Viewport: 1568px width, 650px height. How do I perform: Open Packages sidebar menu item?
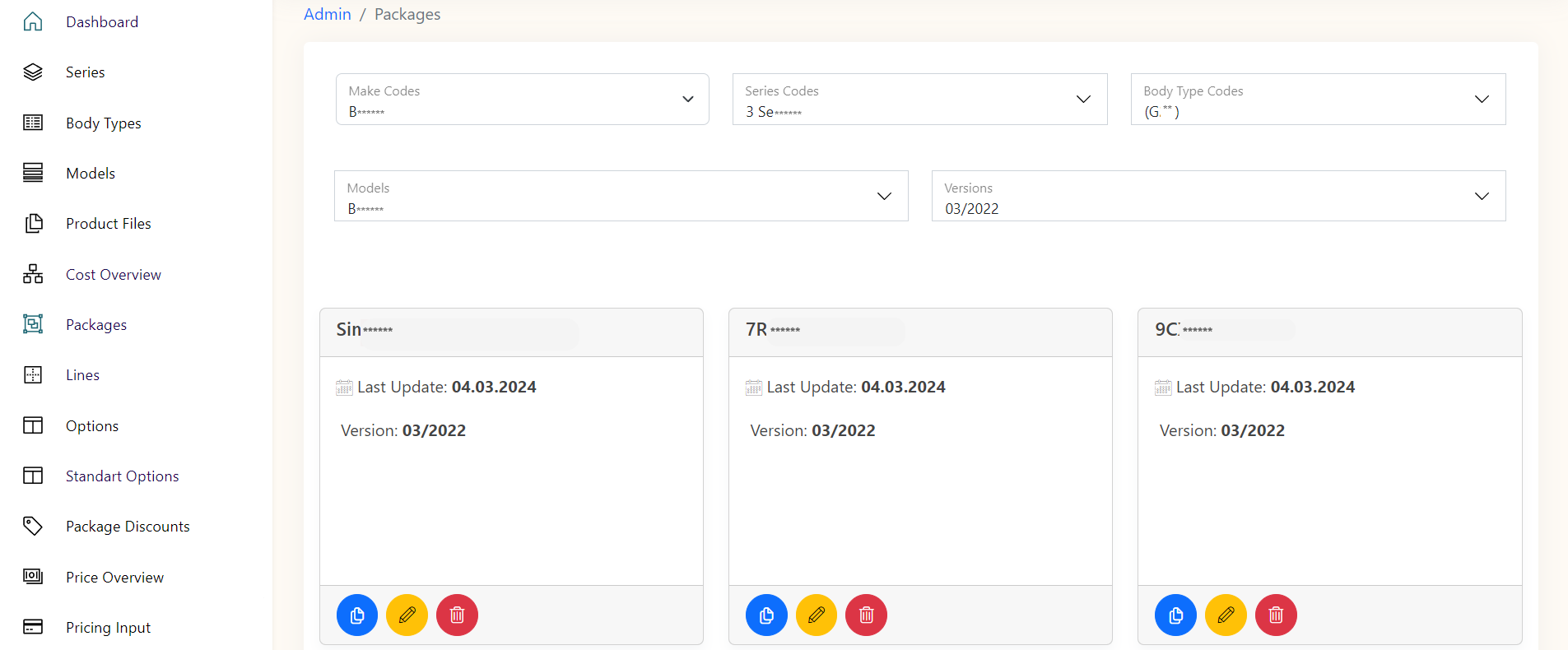96,325
